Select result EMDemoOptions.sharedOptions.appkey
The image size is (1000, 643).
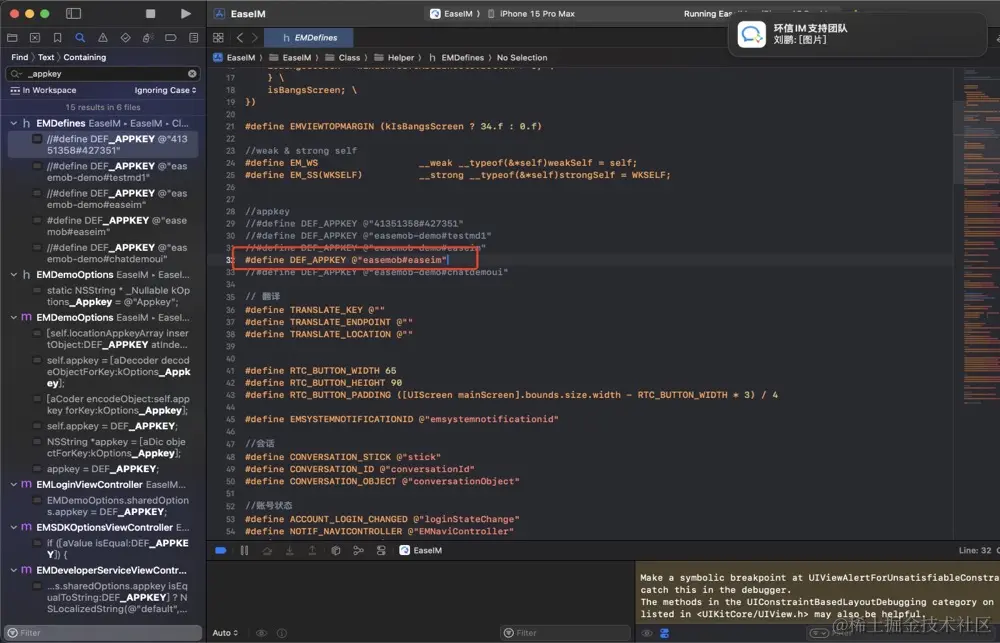pos(103,506)
